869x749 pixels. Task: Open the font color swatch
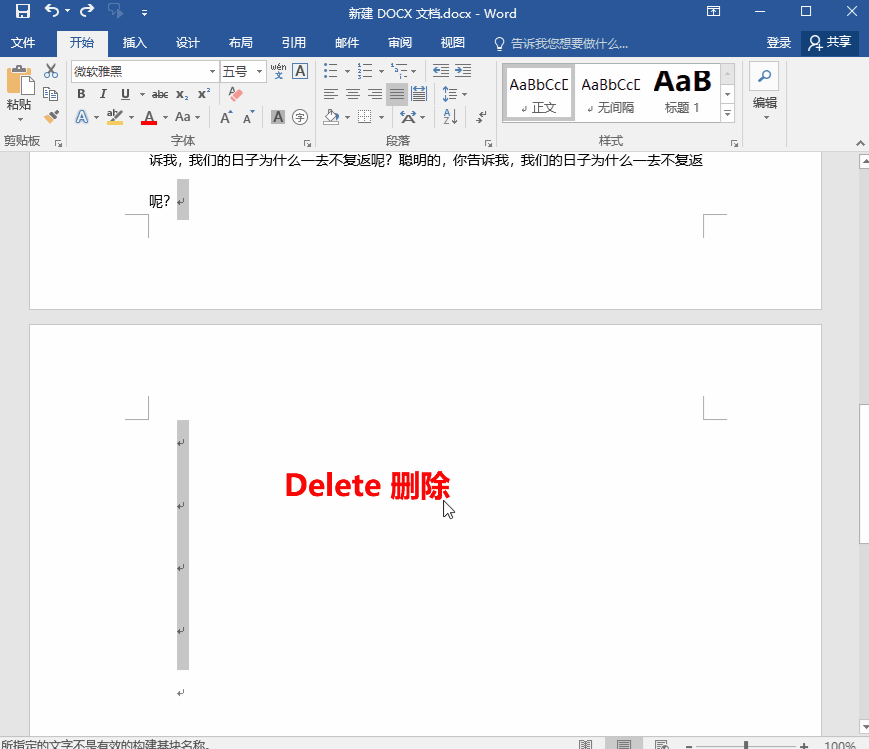[x=148, y=118]
